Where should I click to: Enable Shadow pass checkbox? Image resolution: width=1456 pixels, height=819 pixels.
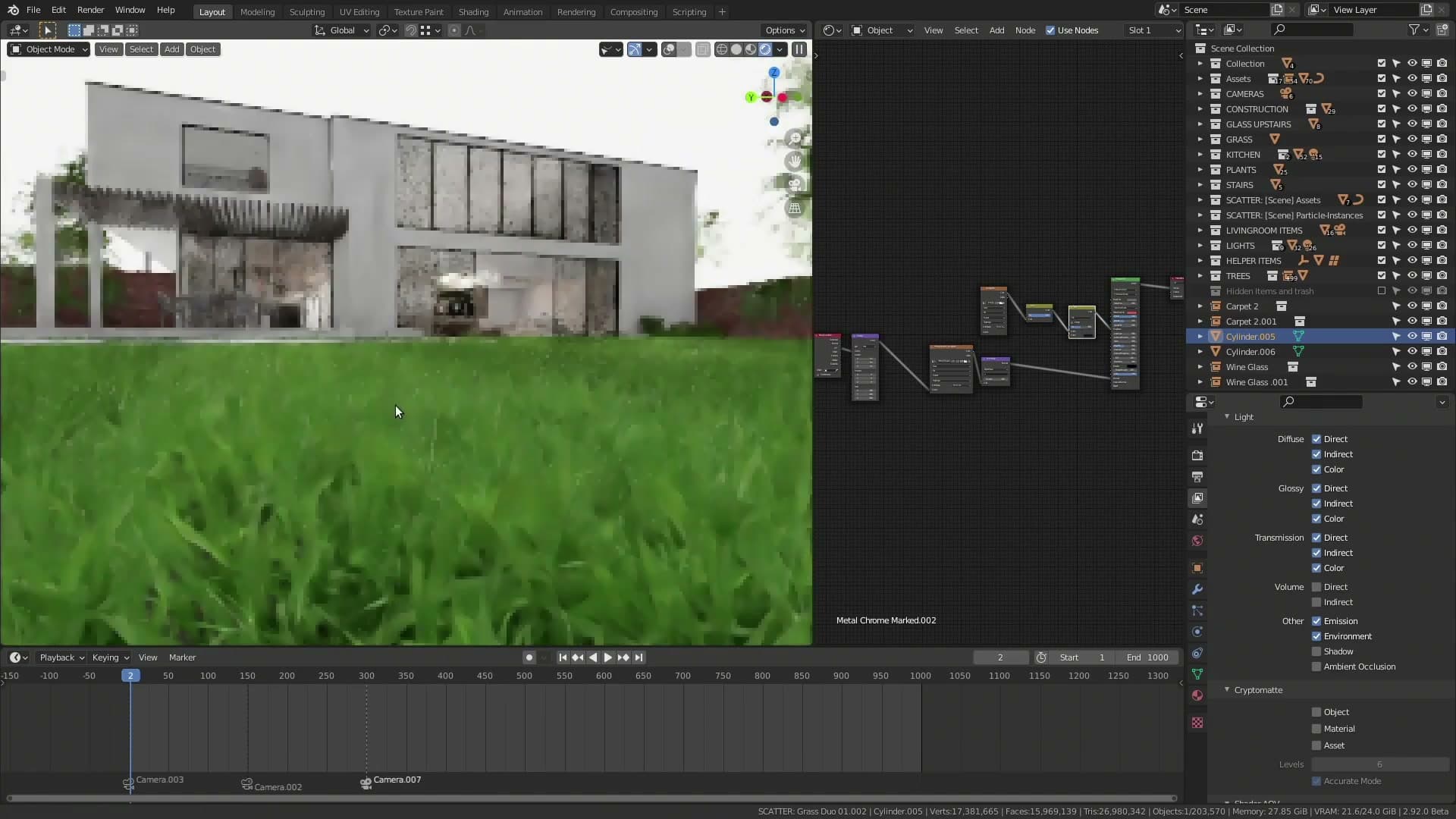[1316, 651]
